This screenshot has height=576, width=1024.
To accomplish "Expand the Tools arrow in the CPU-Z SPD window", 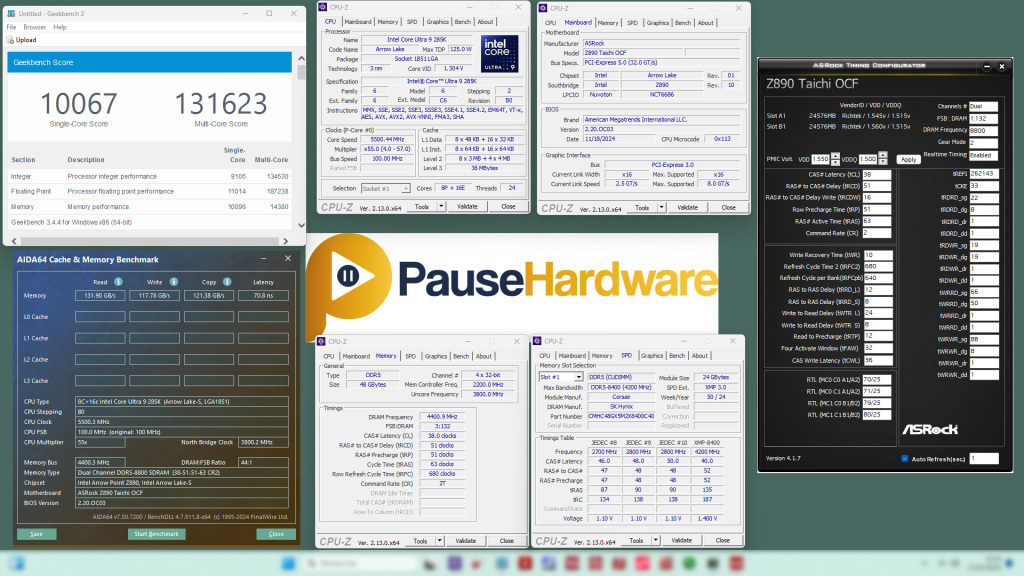I will coord(655,540).
